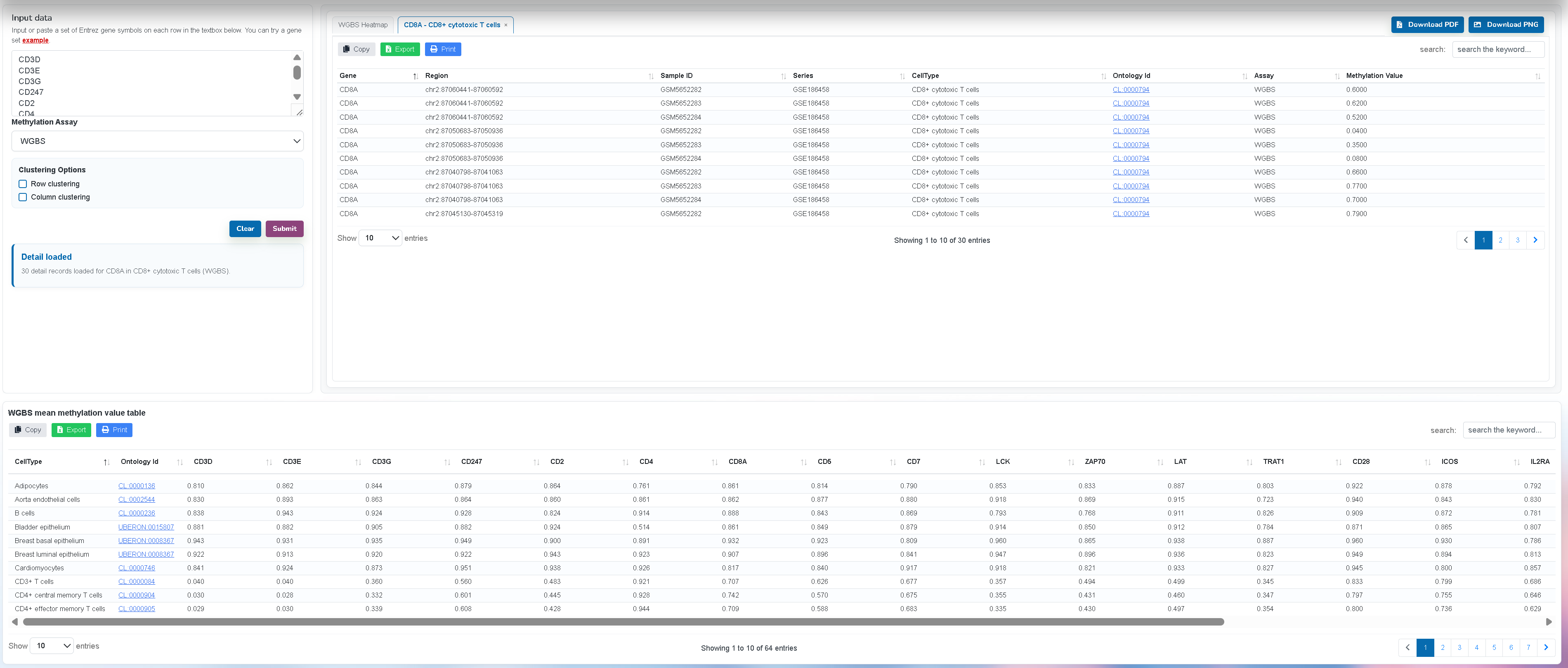The width and height of the screenshot is (1568, 668).
Task: Go to next page of mean methylation table
Action: [x=1545, y=648]
